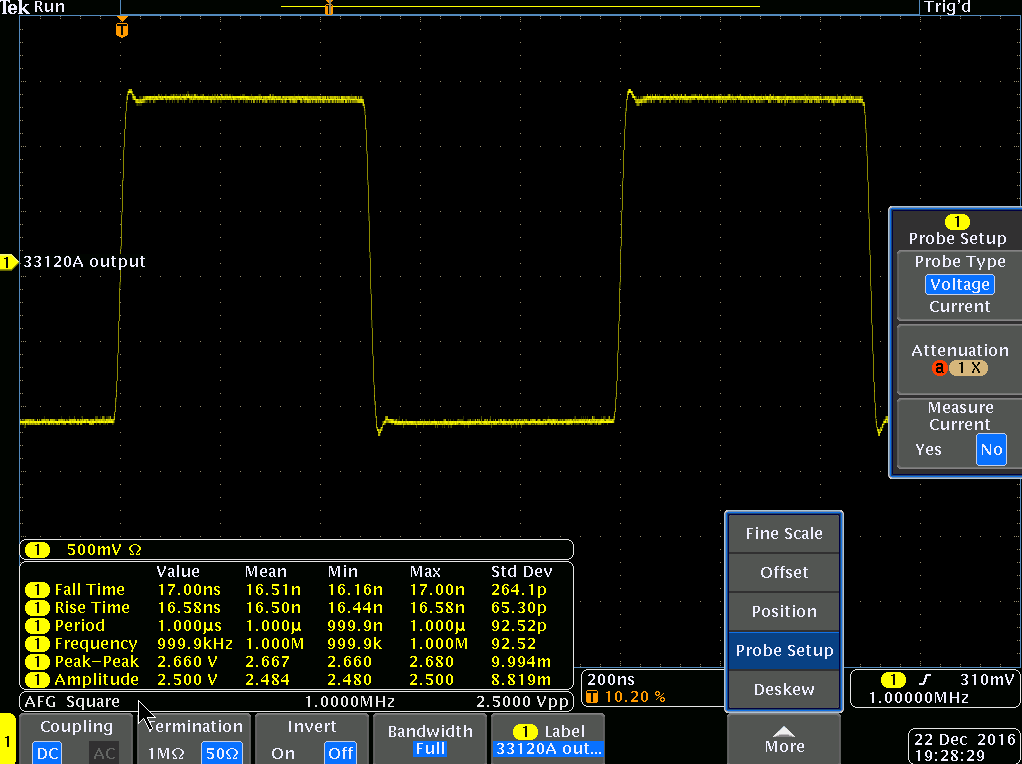Click the 500mV Ω vertical scale readout
The image size is (1022, 764).
coord(104,550)
